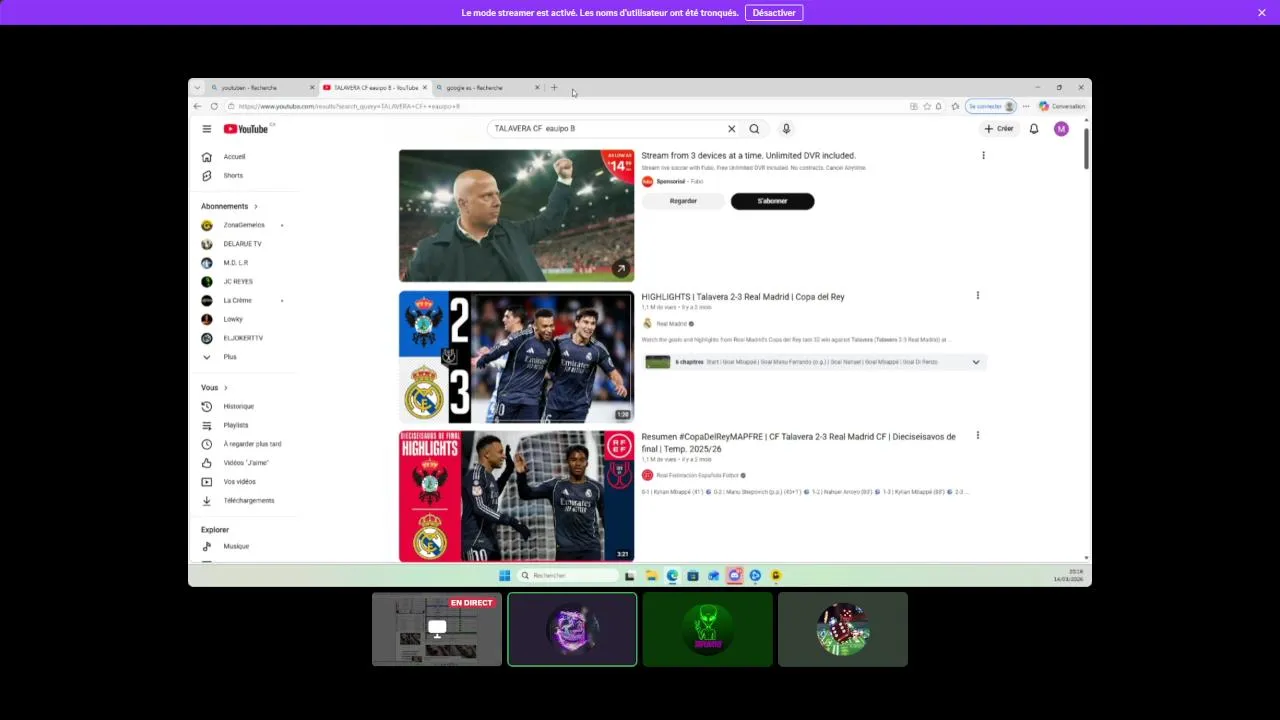
Task: Expand Plus to show more subscriptions
Action: click(x=230, y=357)
